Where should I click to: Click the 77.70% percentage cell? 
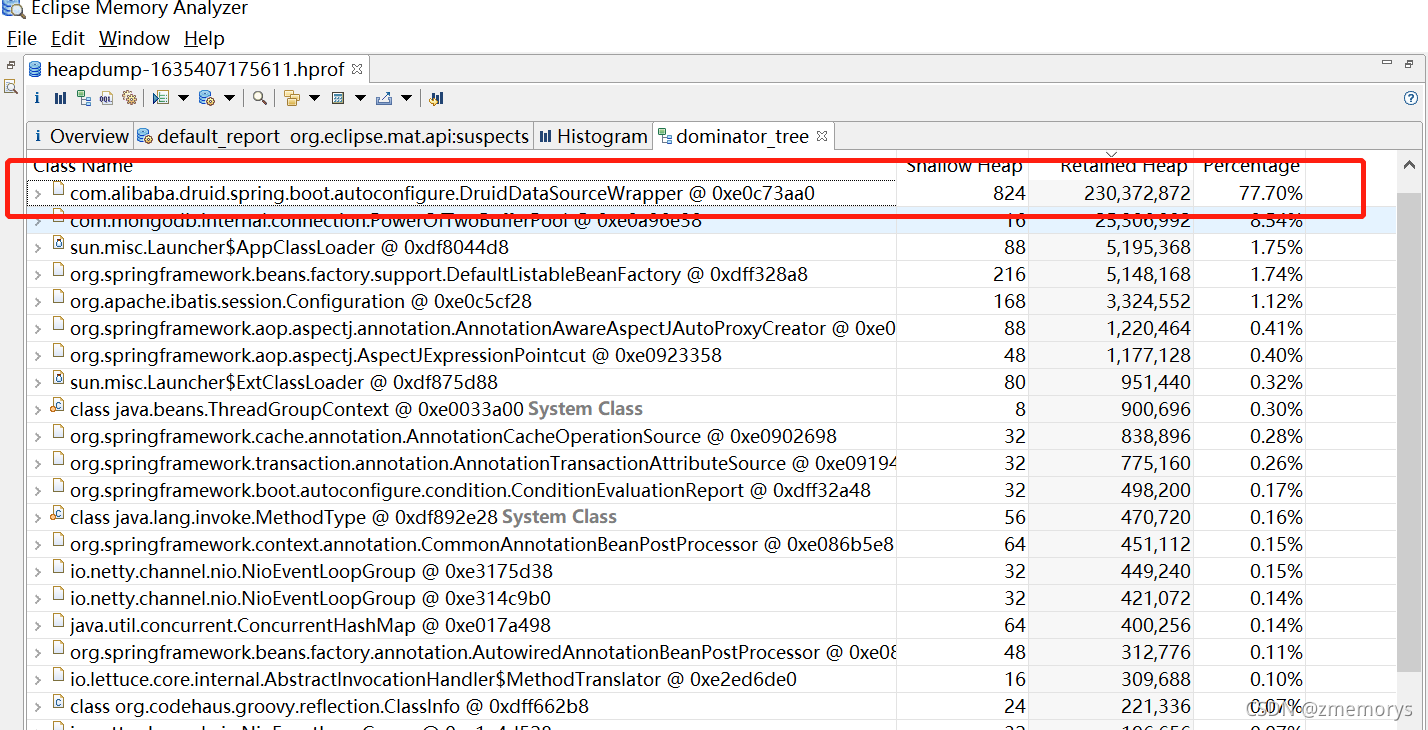pos(1270,193)
